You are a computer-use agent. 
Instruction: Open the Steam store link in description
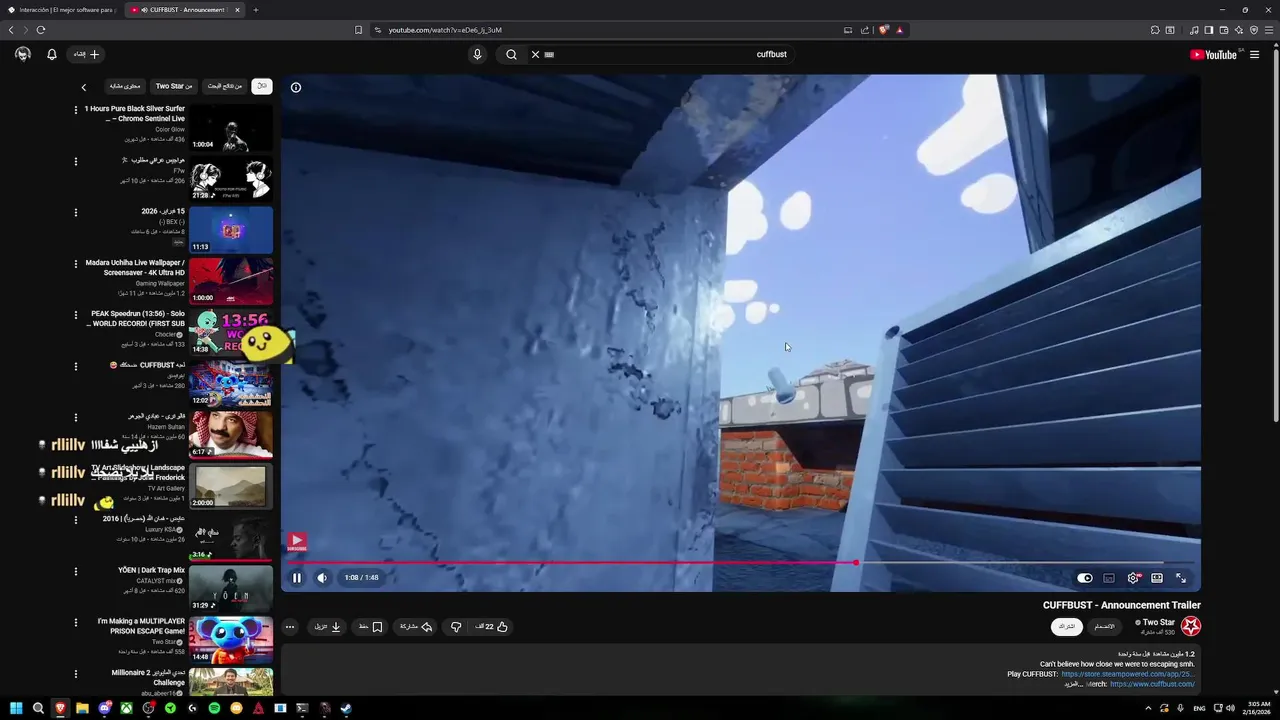tap(1128, 674)
